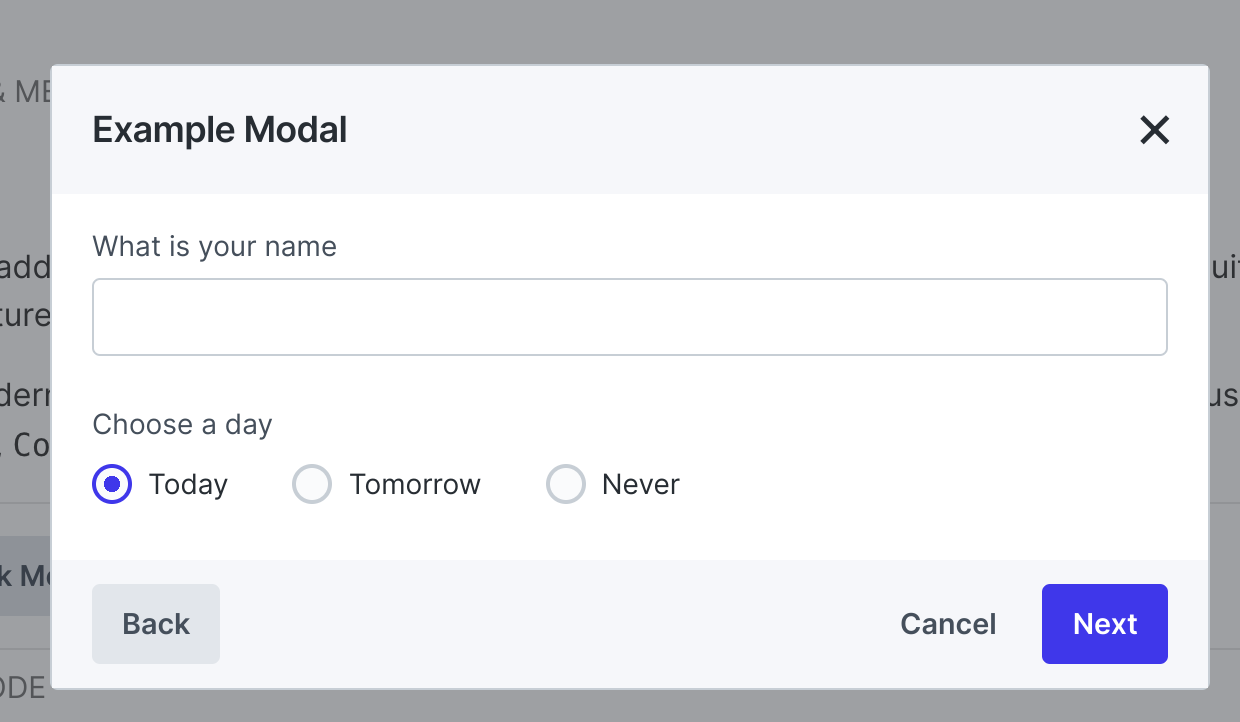The image size is (1240, 722).
Task: Select the Today radio button
Action: [112, 484]
